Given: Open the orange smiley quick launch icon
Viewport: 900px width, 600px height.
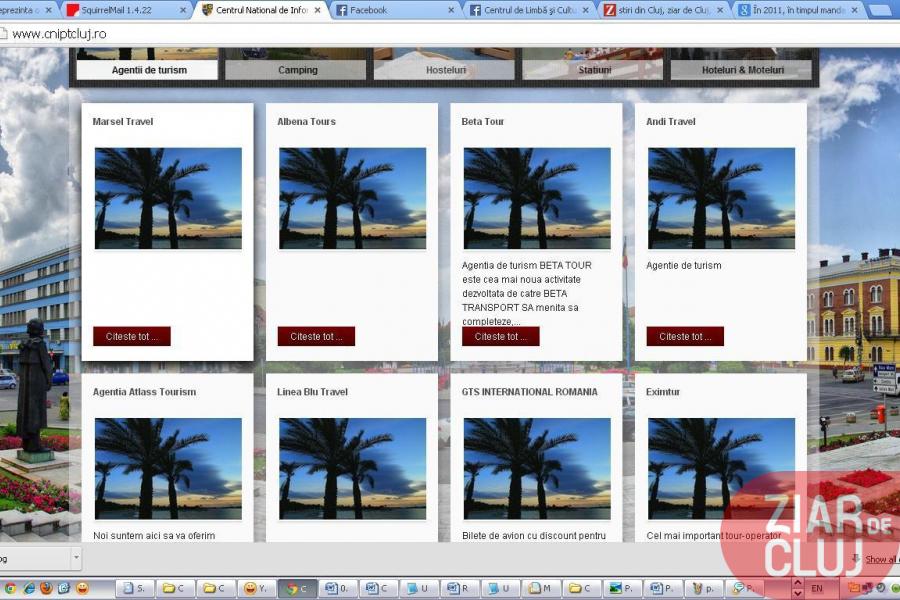Looking at the screenshot, I should pyautogui.click(x=82, y=588).
